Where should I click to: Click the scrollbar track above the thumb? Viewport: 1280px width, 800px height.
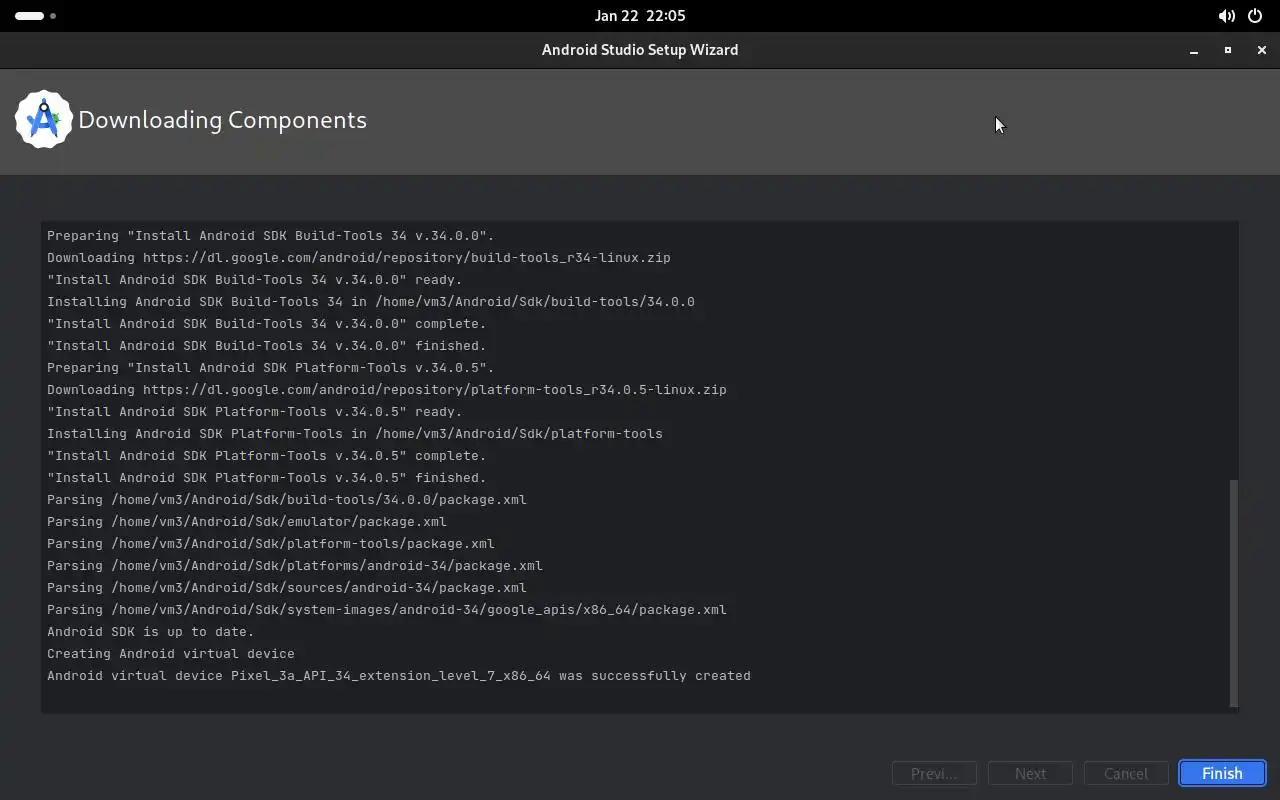click(x=1233, y=350)
